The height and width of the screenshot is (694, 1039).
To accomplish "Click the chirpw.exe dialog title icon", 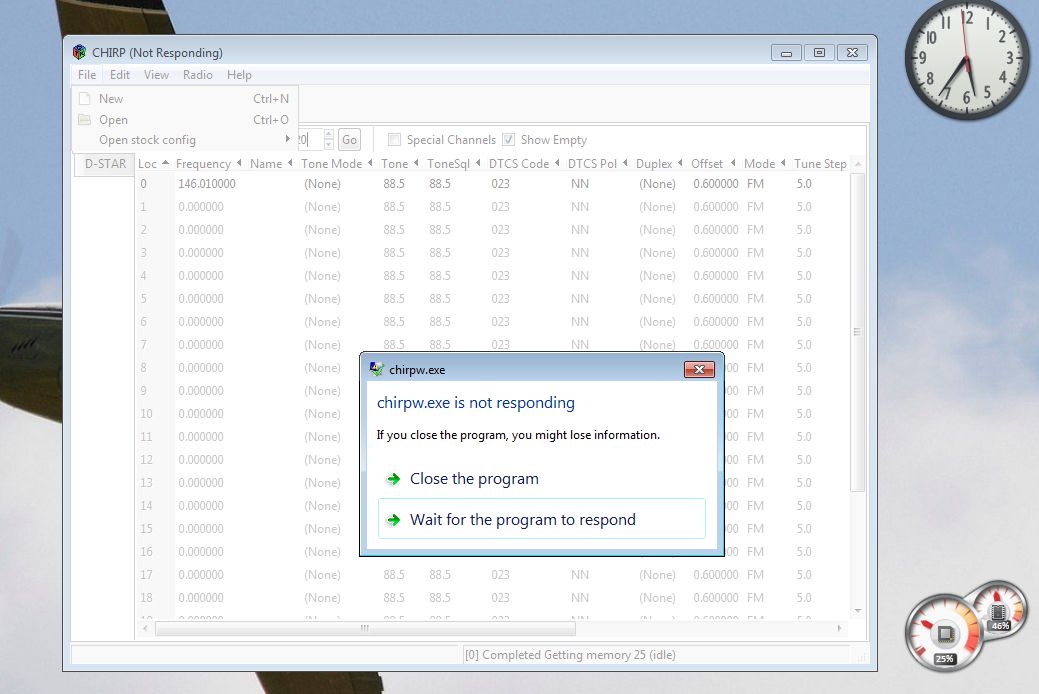I will coord(376,369).
